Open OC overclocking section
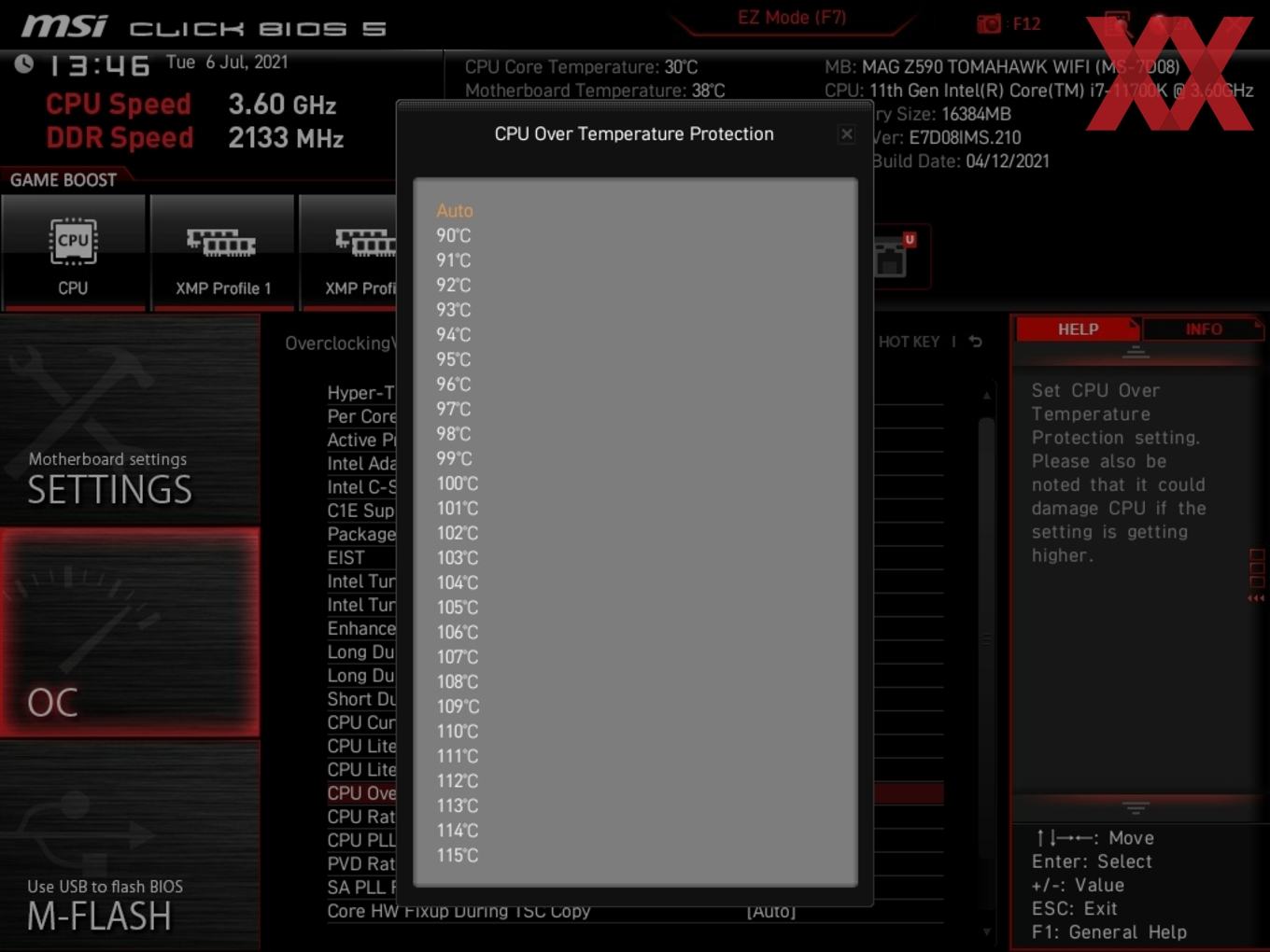This screenshot has width=1270, height=952. 130,633
